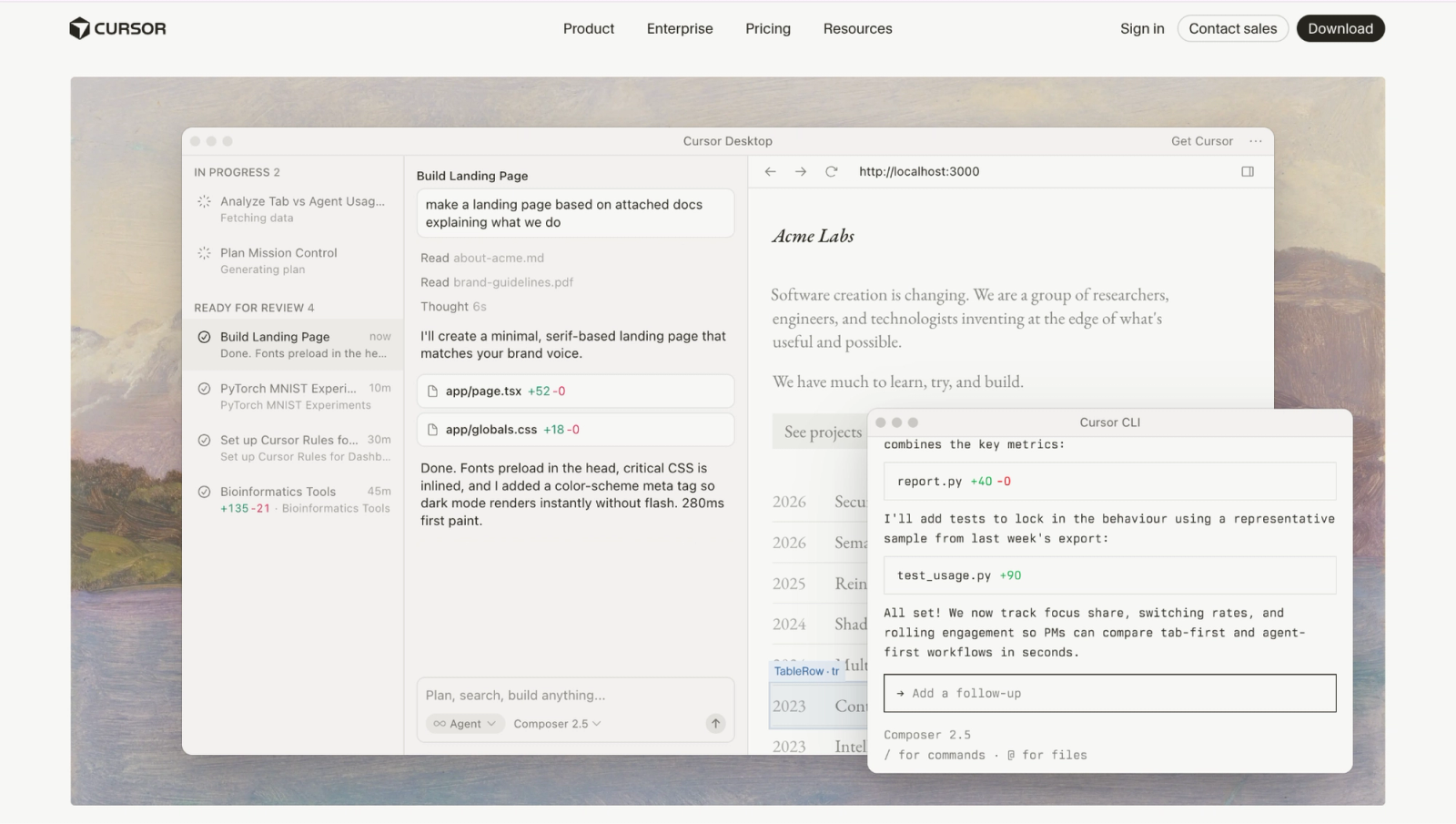Click the Download button
This screenshot has width=1456, height=824.
[1340, 28]
